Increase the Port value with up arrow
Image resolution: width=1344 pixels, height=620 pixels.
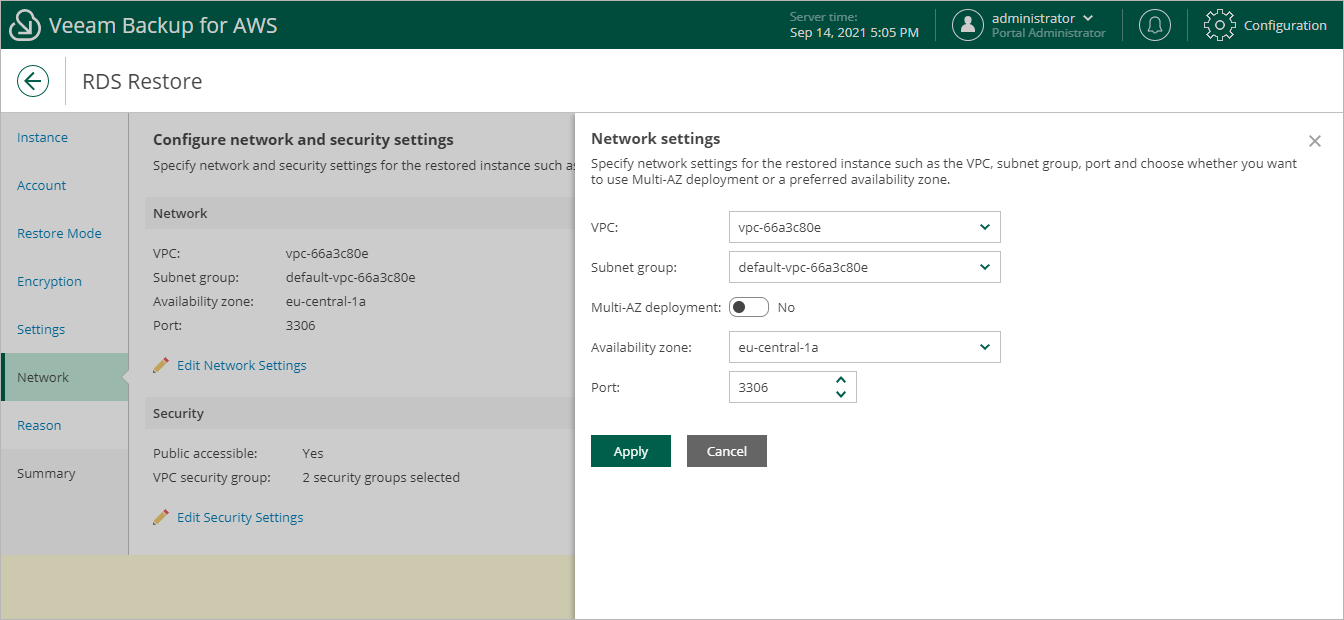click(x=841, y=380)
